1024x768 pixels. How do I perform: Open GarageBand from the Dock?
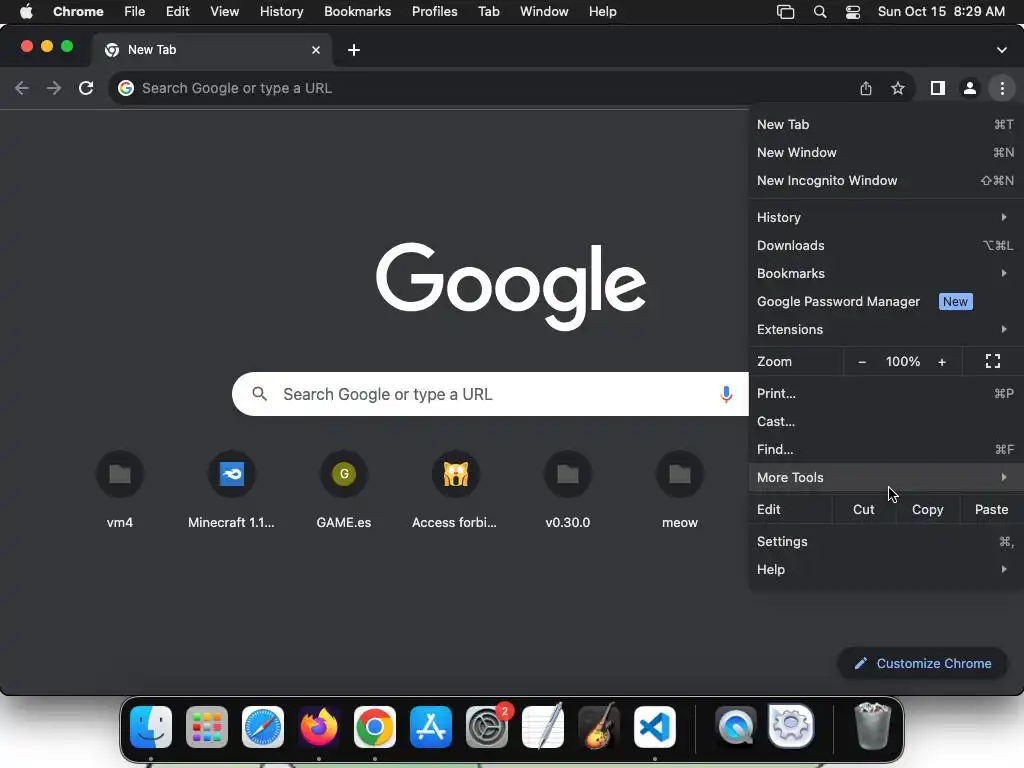pos(599,727)
